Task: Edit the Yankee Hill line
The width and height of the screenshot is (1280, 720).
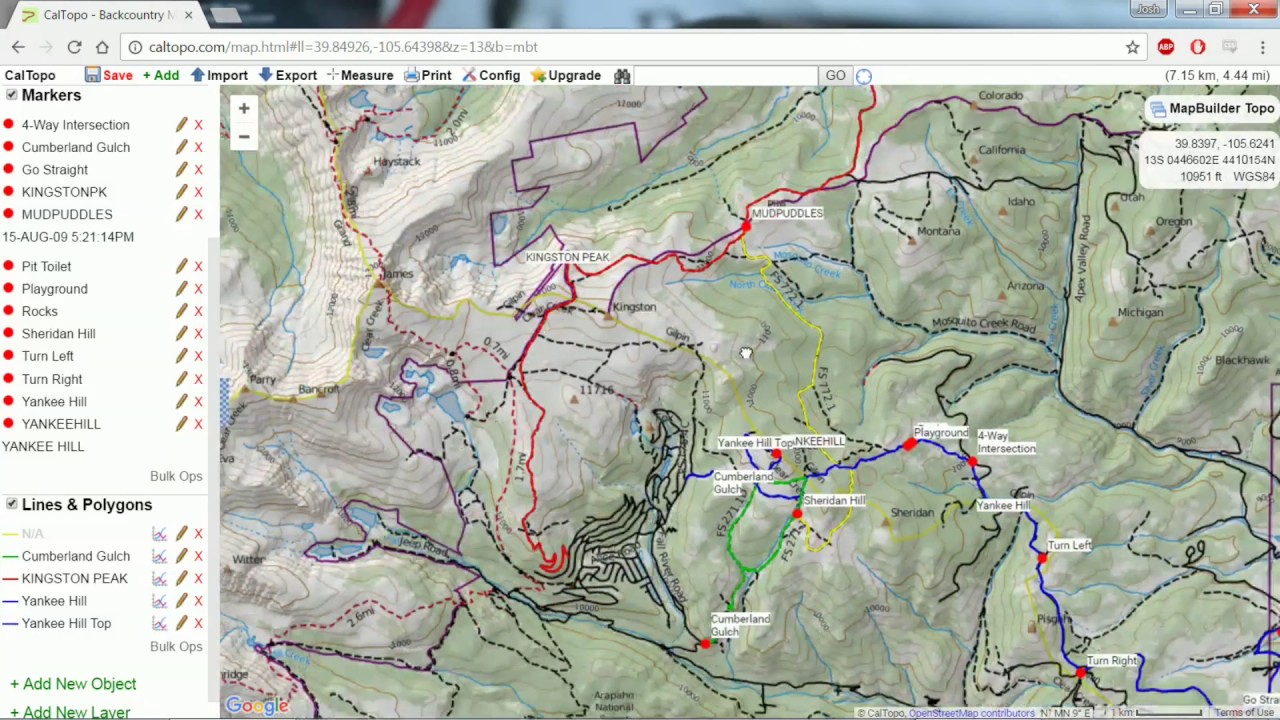Action: [181, 601]
